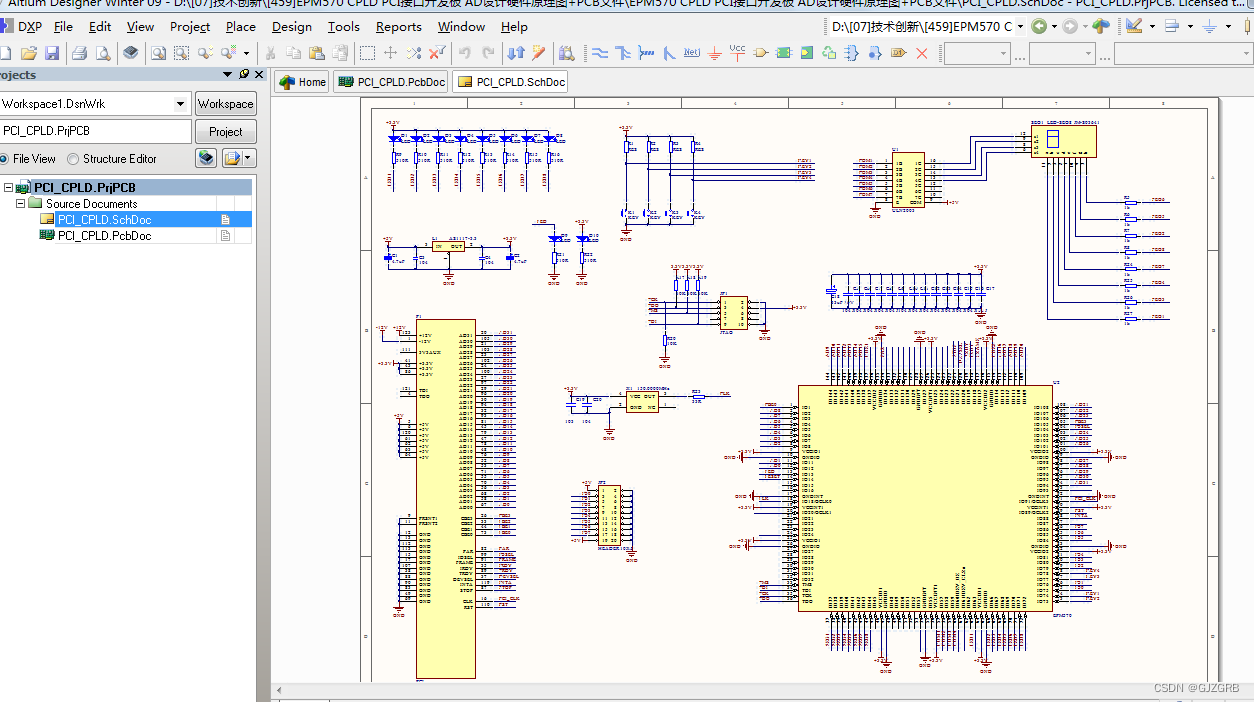
Task: Click the Save document toolbar icon
Action: 52,53
